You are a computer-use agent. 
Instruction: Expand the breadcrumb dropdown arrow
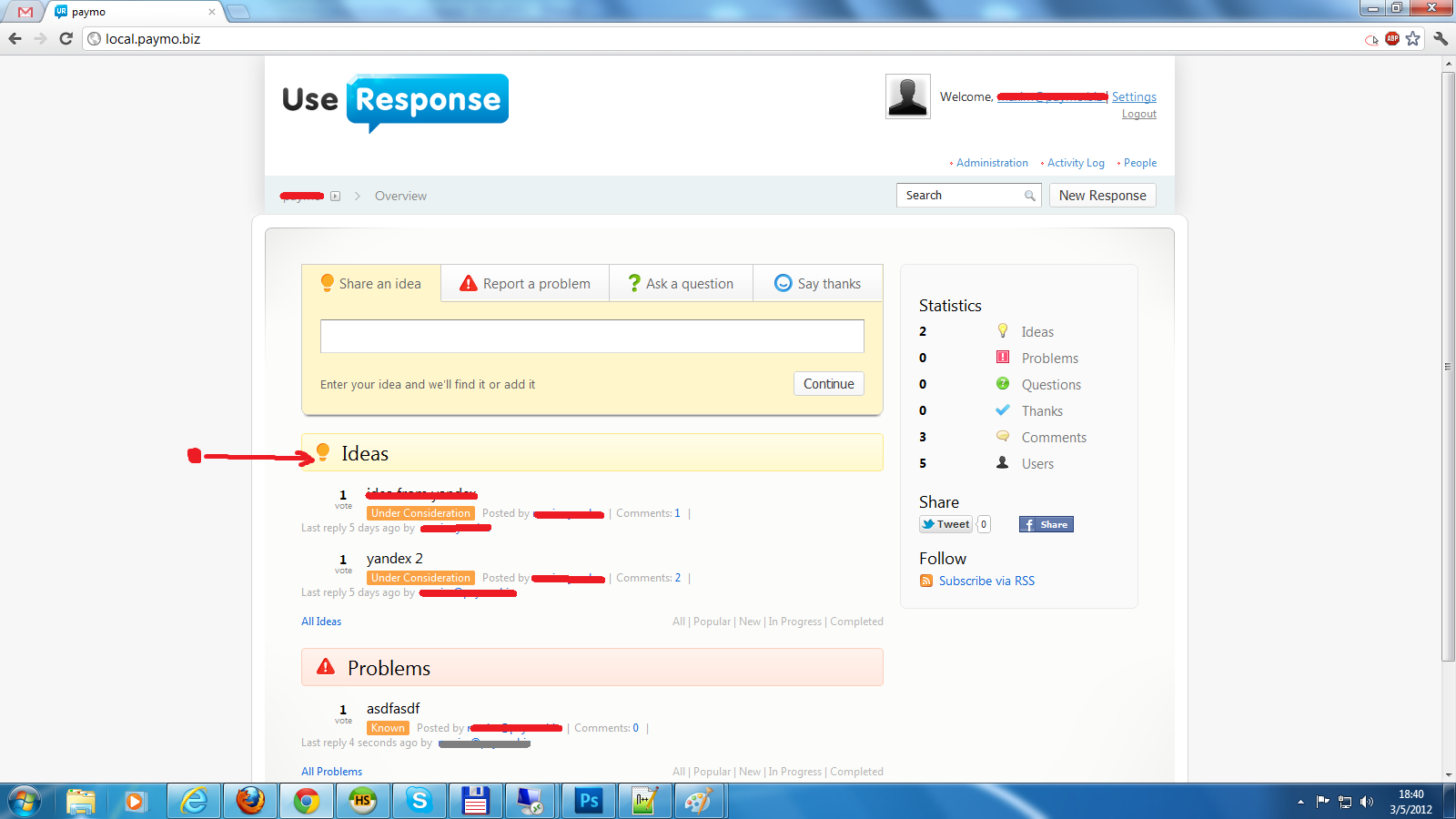pyautogui.click(x=335, y=197)
